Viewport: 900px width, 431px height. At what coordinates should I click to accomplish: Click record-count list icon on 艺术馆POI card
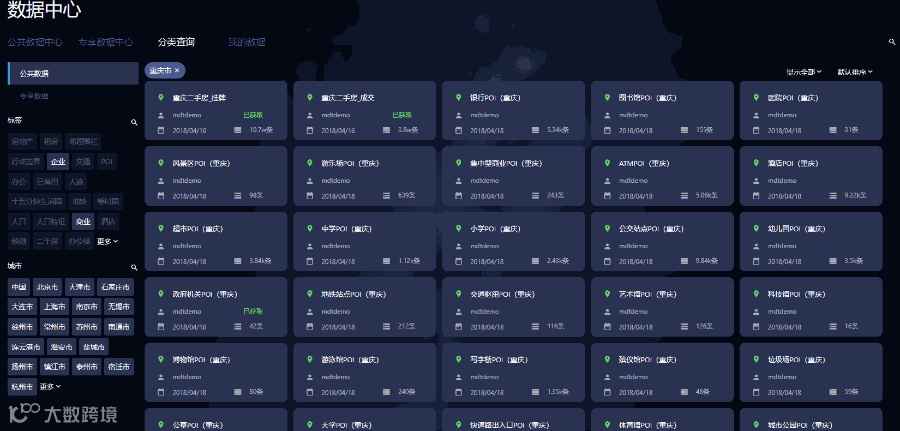[x=684, y=327]
